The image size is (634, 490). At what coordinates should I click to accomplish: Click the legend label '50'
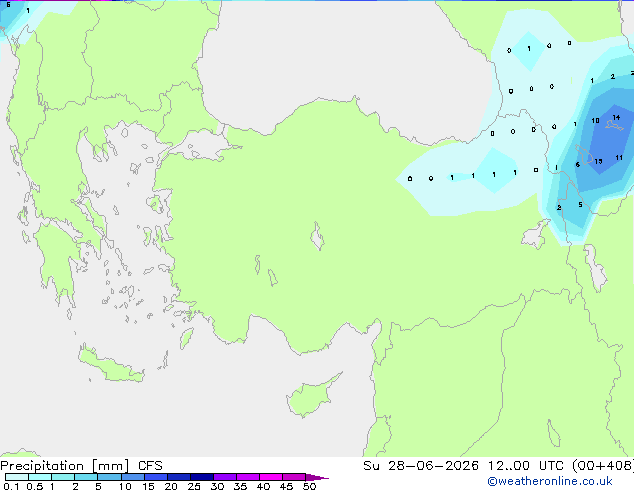[309, 486]
